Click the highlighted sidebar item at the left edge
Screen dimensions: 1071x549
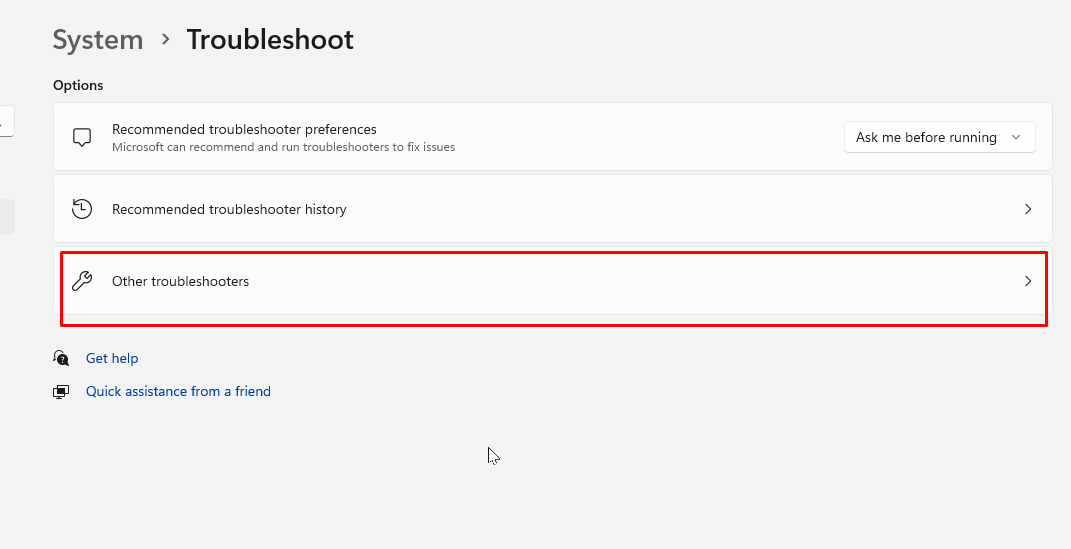click(6, 216)
